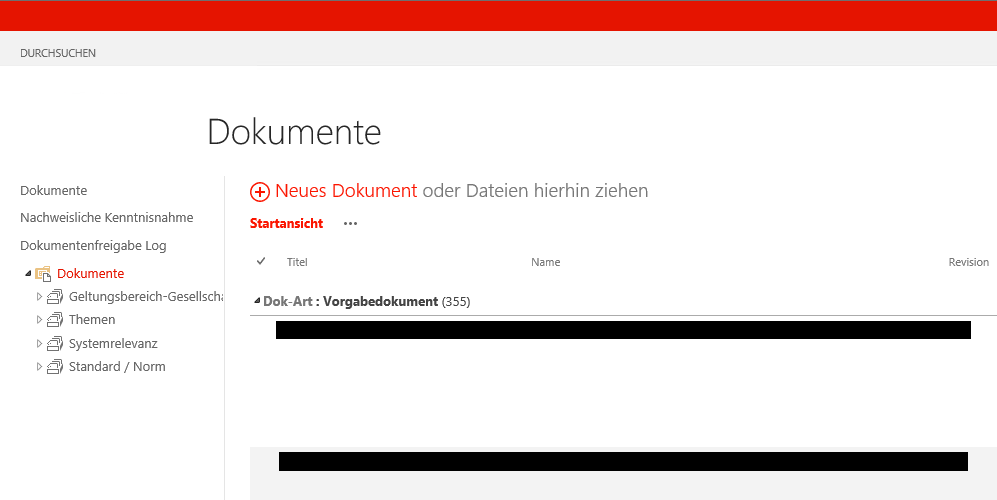Sort by the Name column header
997x500 pixels.
point(546,262)
